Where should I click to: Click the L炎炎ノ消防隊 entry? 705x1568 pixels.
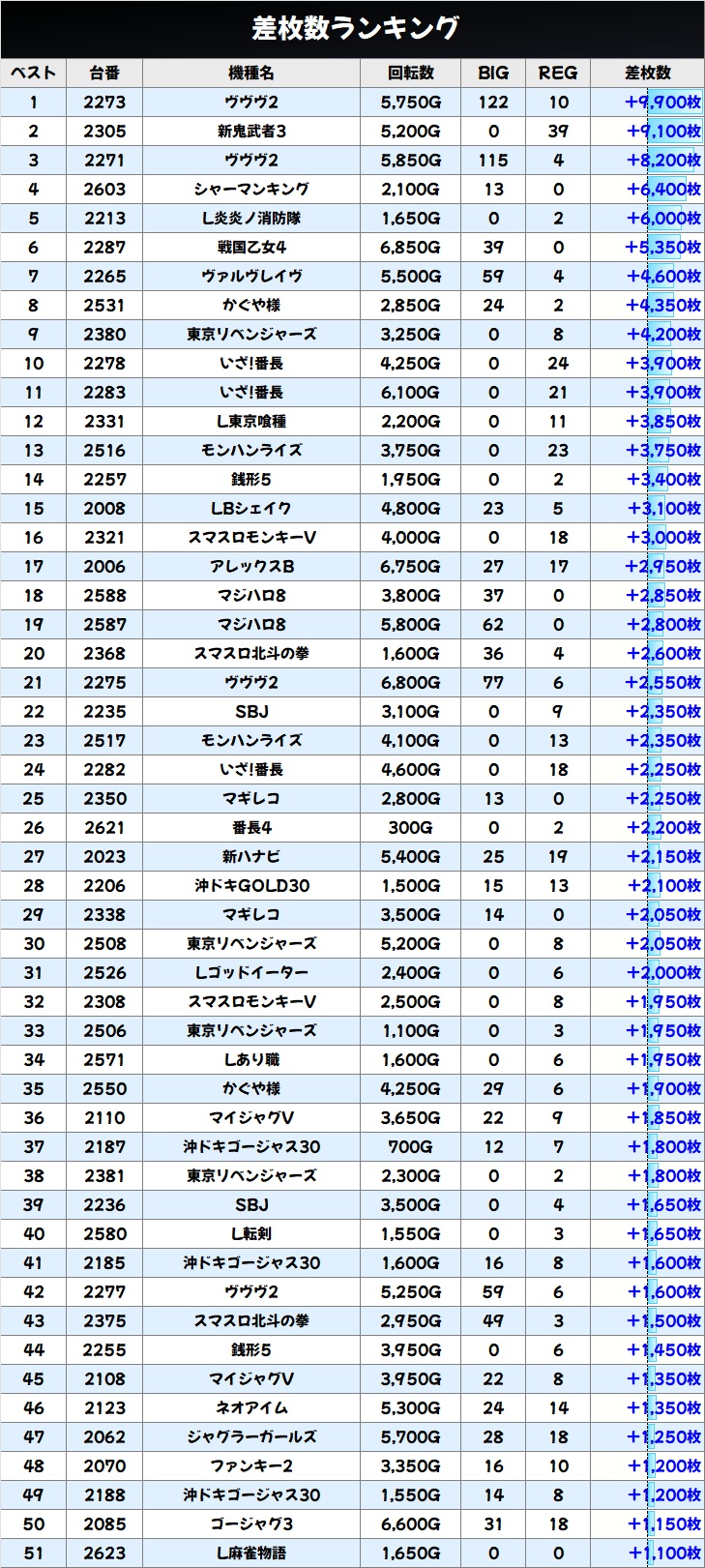pos(251,218)
